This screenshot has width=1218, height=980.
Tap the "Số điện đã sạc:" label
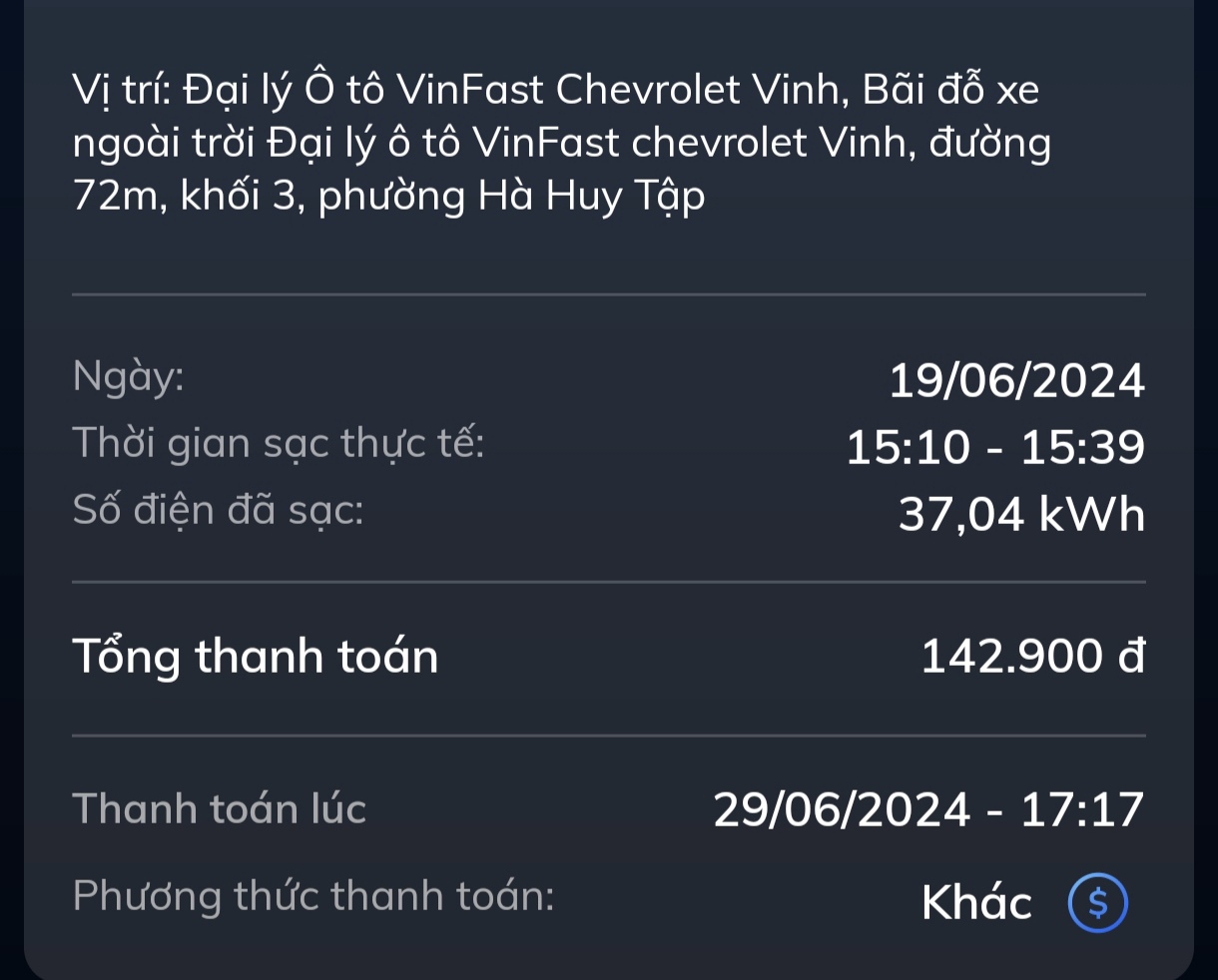pos(219,510)
